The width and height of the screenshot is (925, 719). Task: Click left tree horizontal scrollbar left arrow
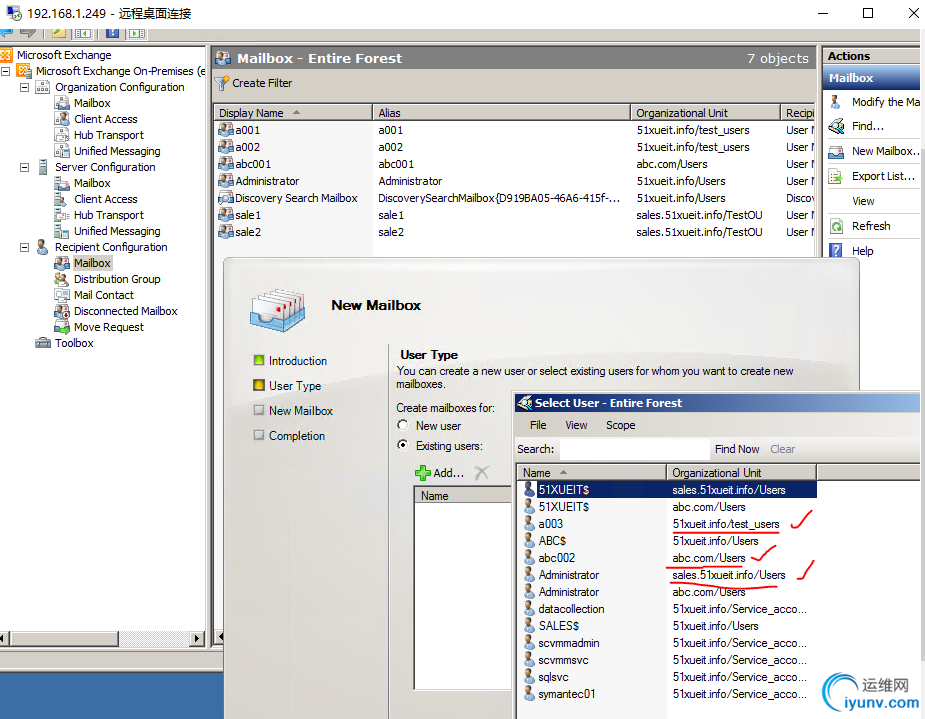click(4, 638)
